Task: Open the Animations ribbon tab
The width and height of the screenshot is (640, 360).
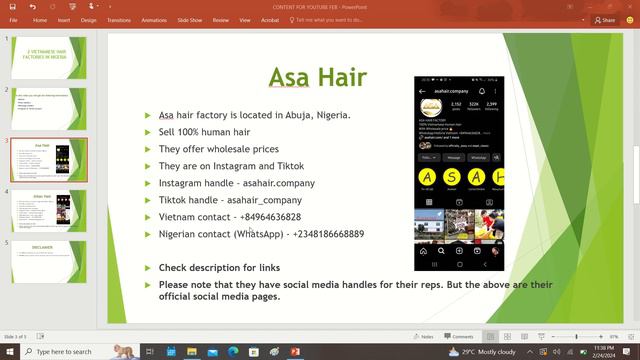Action: pos(154,20)
